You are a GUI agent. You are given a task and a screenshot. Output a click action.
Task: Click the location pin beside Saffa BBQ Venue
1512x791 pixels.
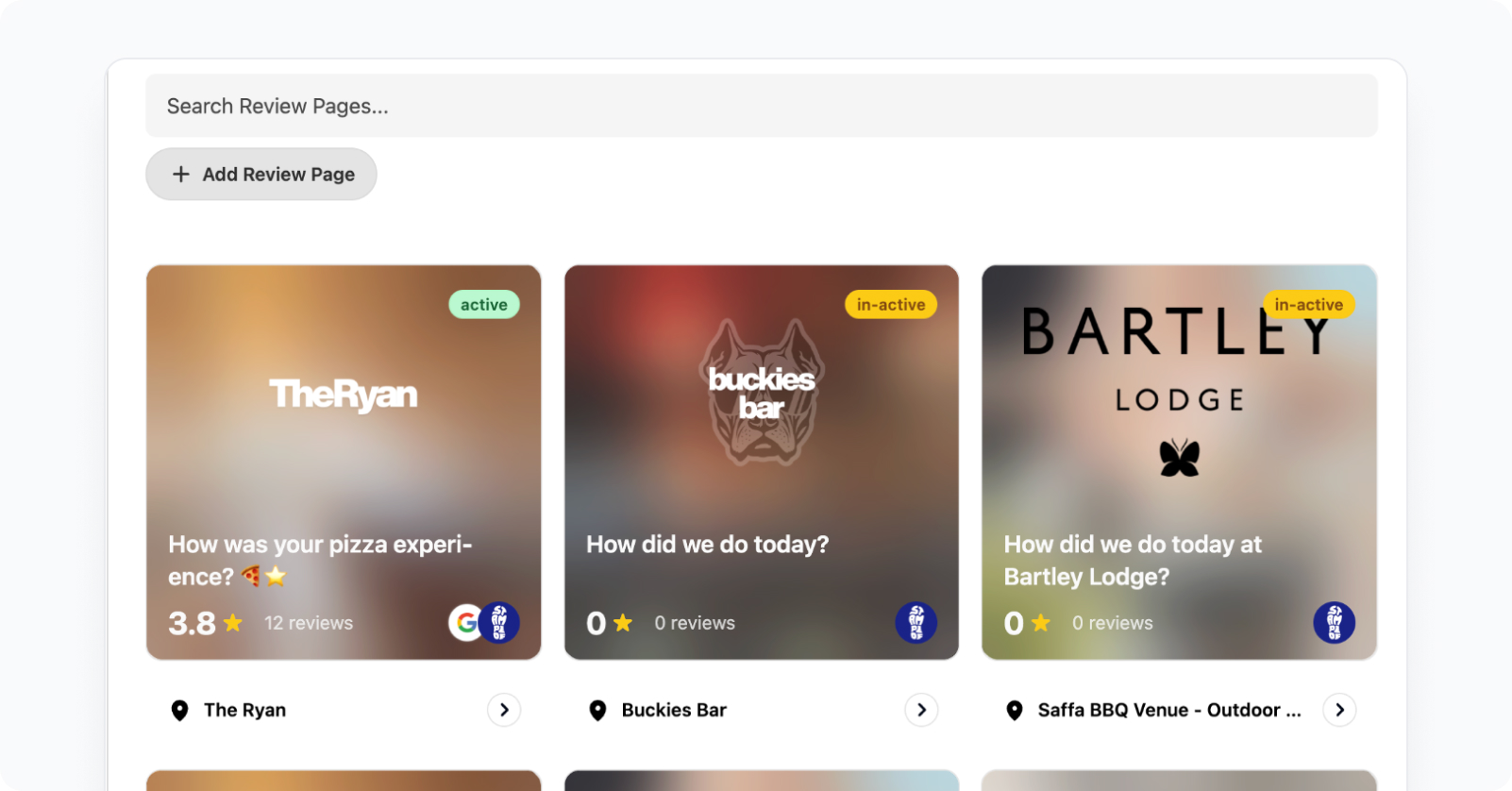coord(1015,711)
